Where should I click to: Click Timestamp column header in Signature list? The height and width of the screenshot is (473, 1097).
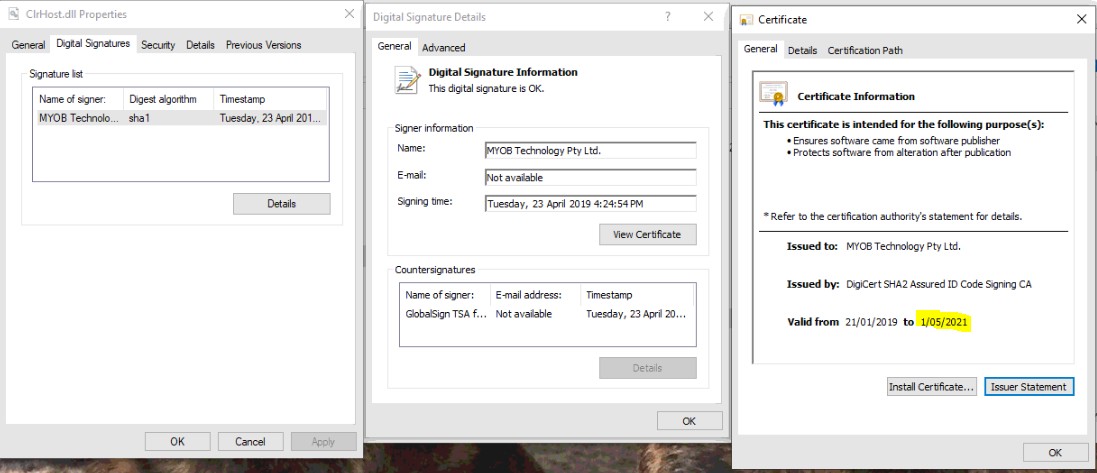click(x=270, y=99)
